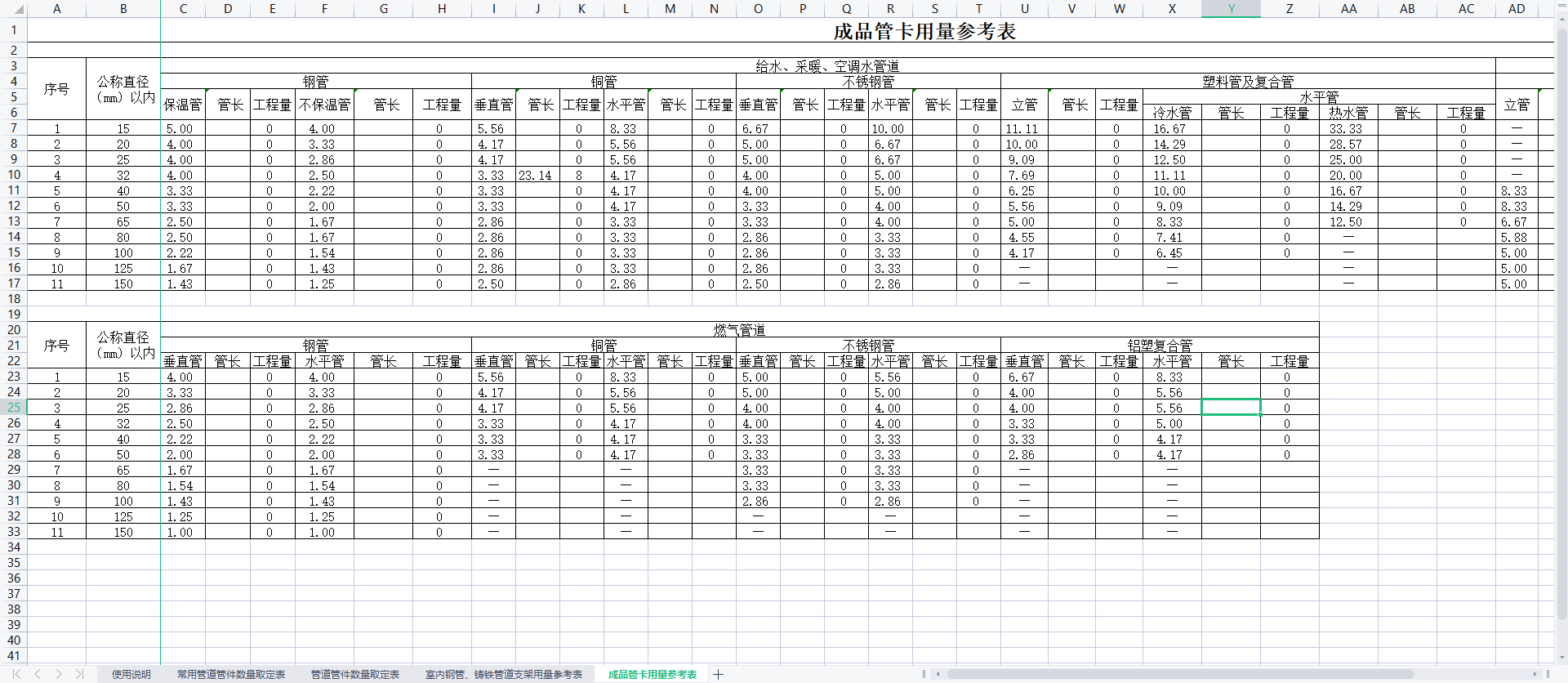
Task: Click the 钢管 header in the 燃气管道 table
Action: pyautogui.click(x=316, y=346)
